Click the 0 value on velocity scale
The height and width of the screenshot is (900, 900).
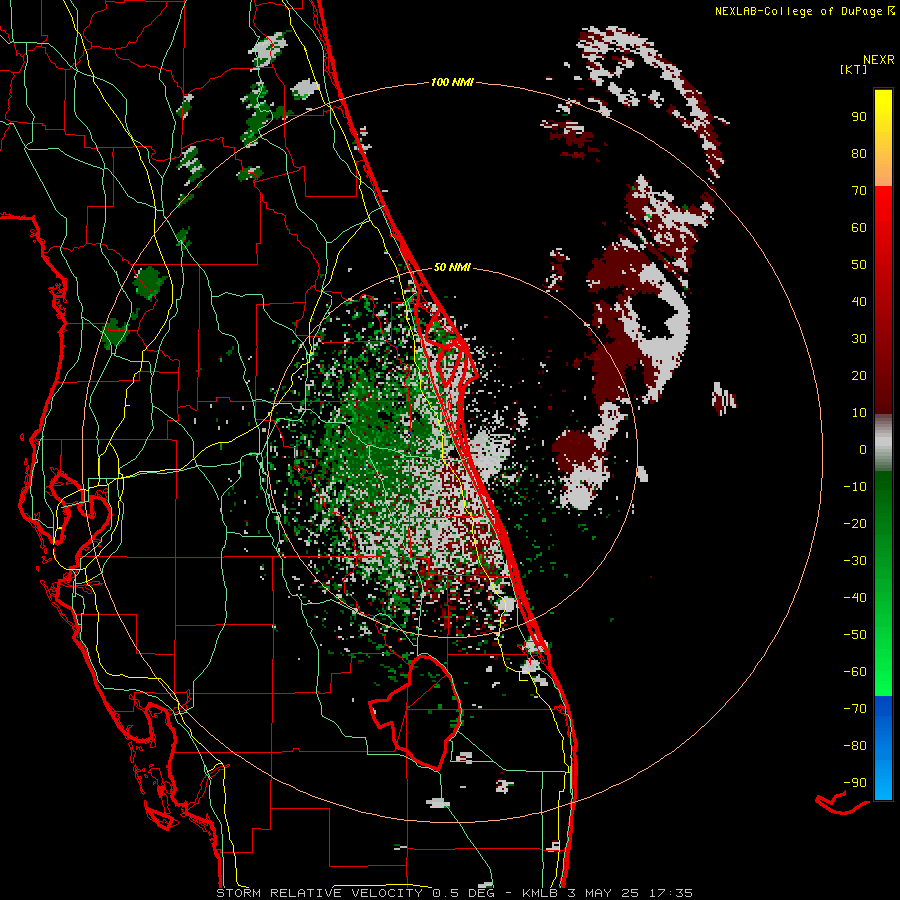point(863,450)
